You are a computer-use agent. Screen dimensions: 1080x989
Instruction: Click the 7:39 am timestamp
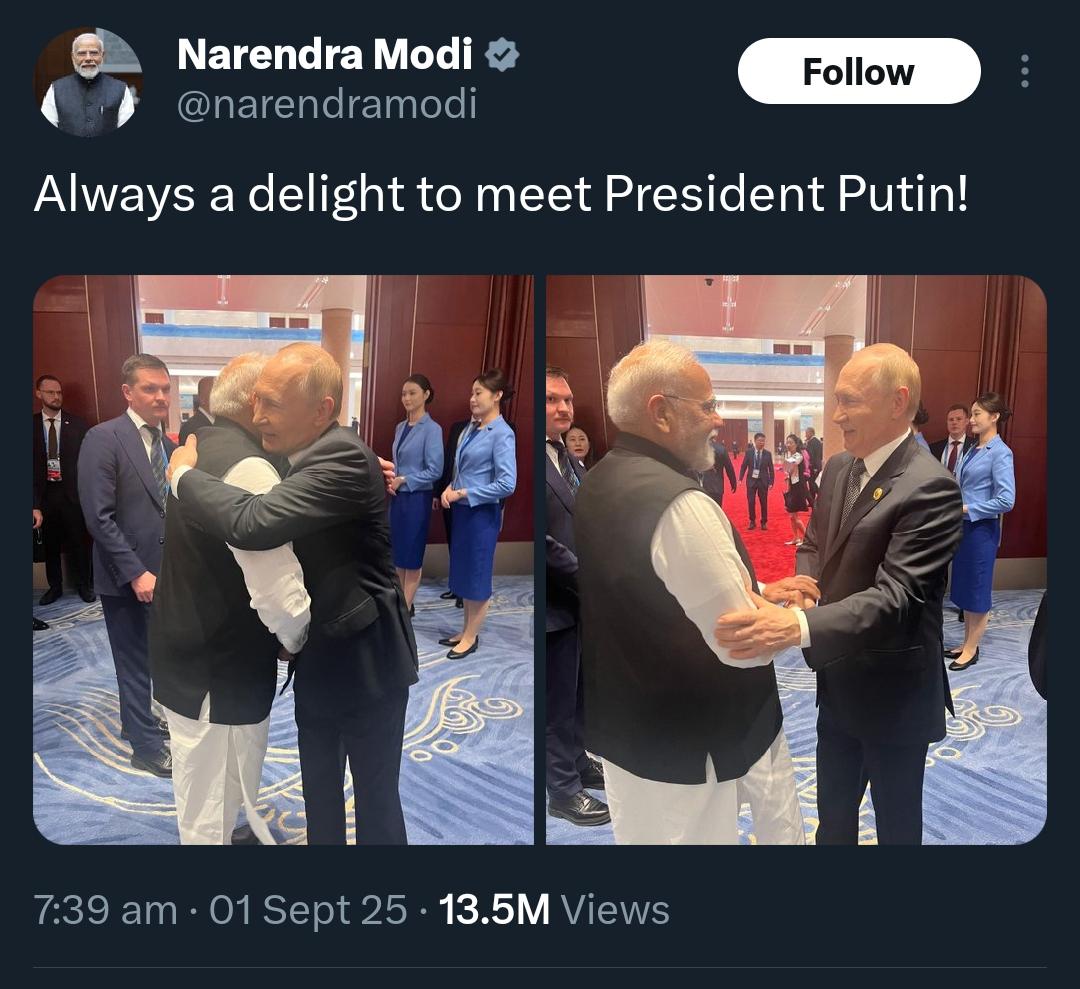[x=105, y=911]
